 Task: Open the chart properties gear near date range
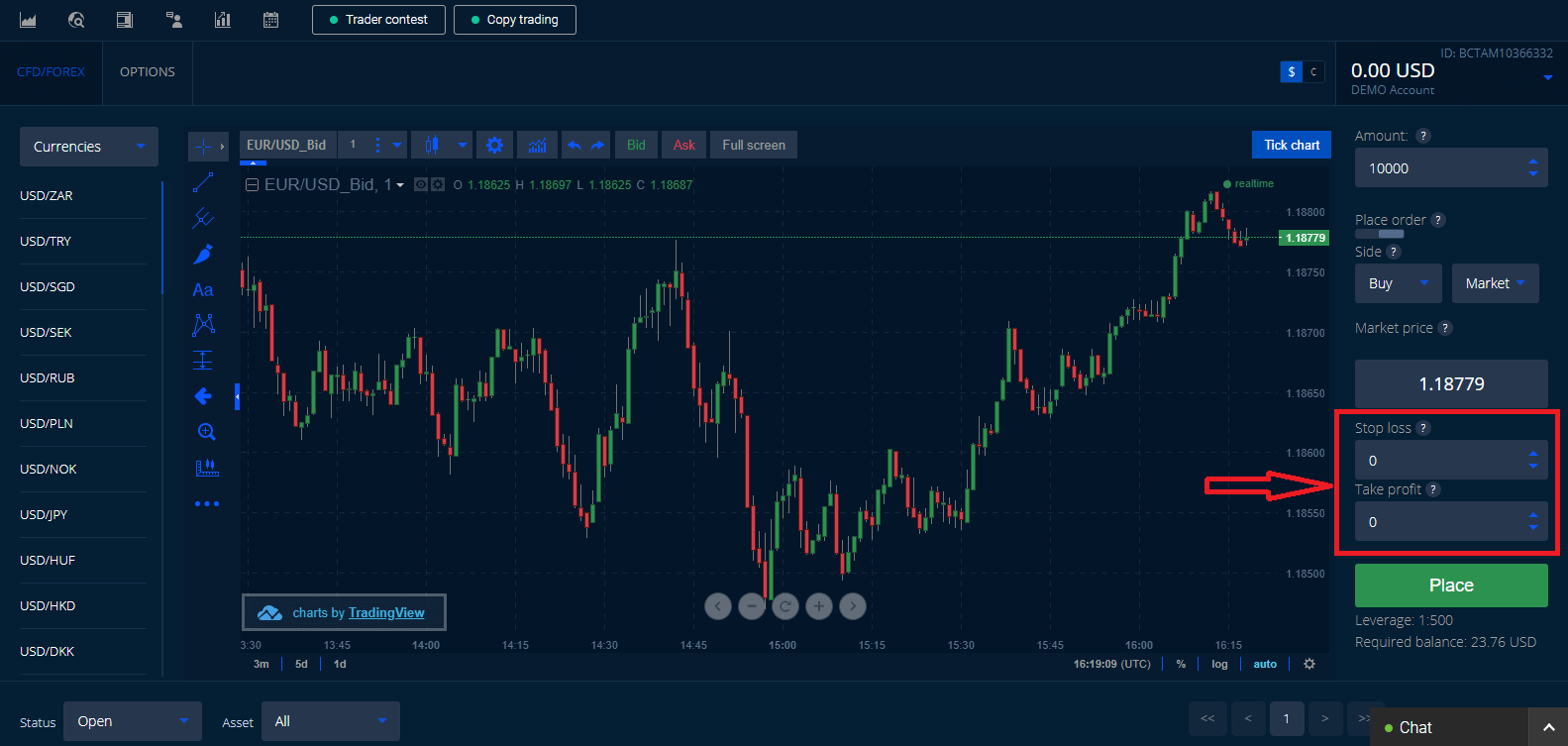(x=1309, y=664)
